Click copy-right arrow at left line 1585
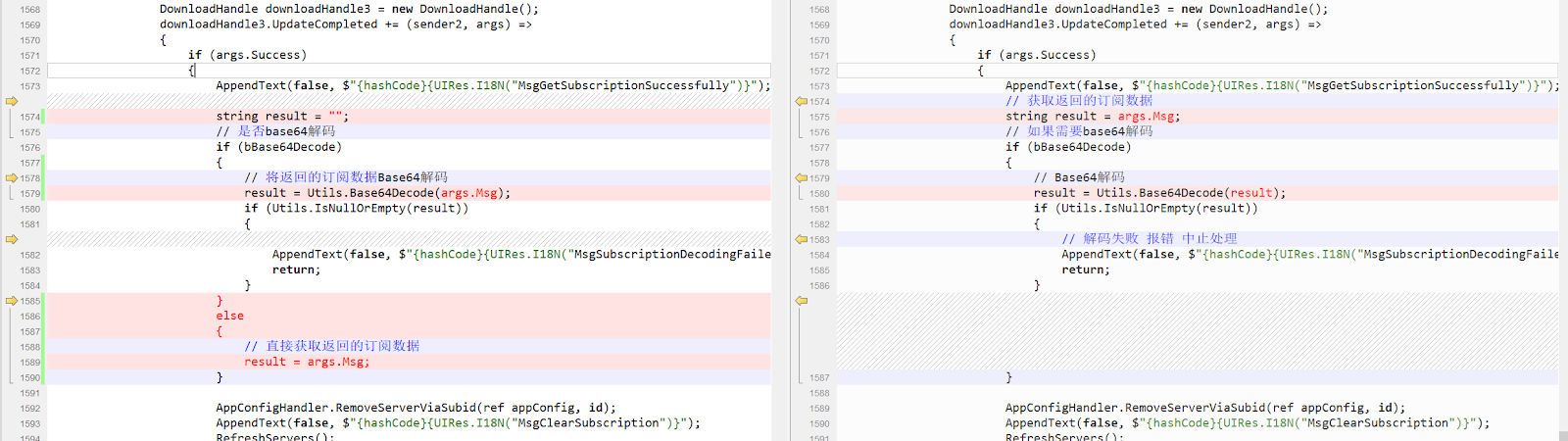The width and height of the screenshot is (1568, 441). (x=12, y=301)
